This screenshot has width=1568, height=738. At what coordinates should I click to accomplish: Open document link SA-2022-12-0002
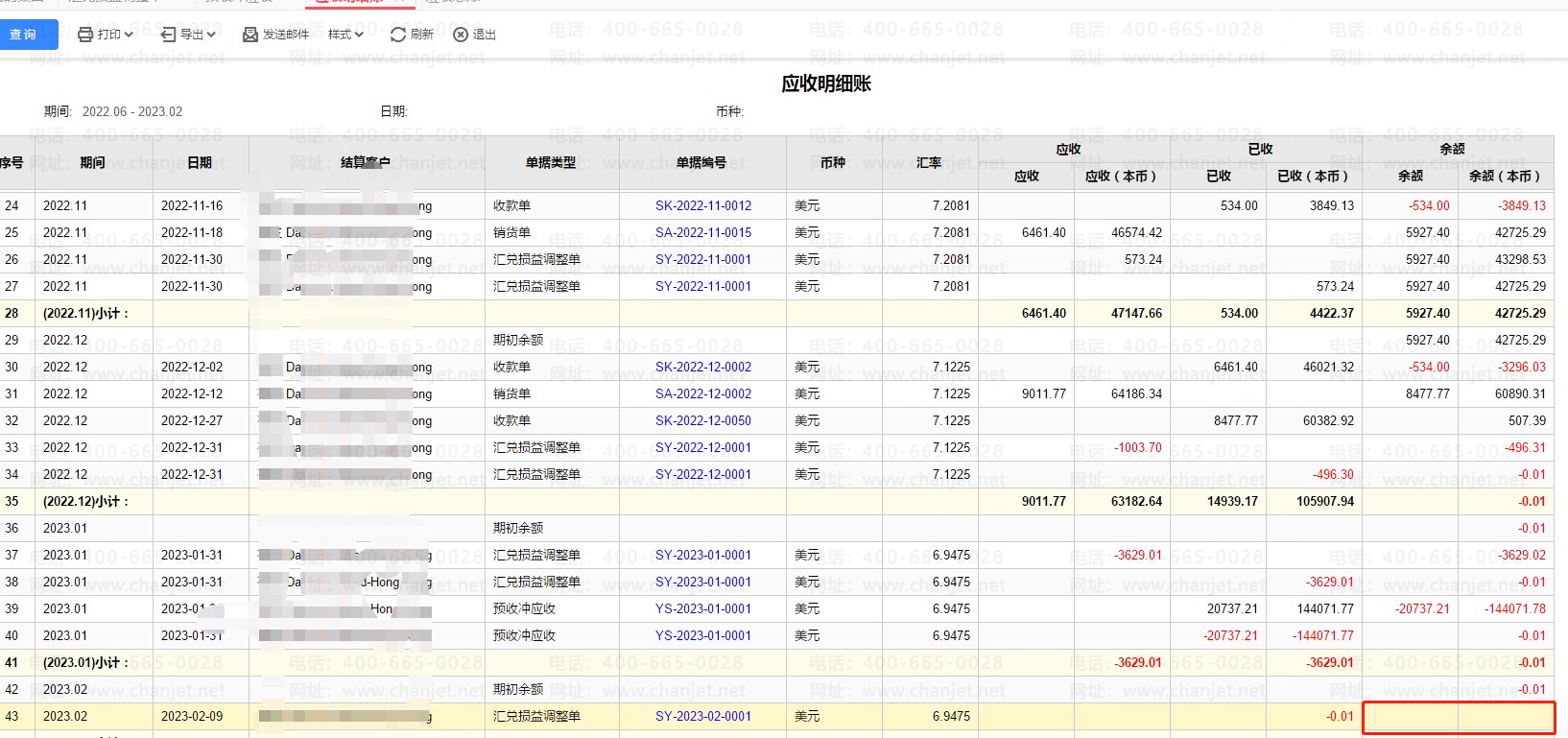pos(703,393)
